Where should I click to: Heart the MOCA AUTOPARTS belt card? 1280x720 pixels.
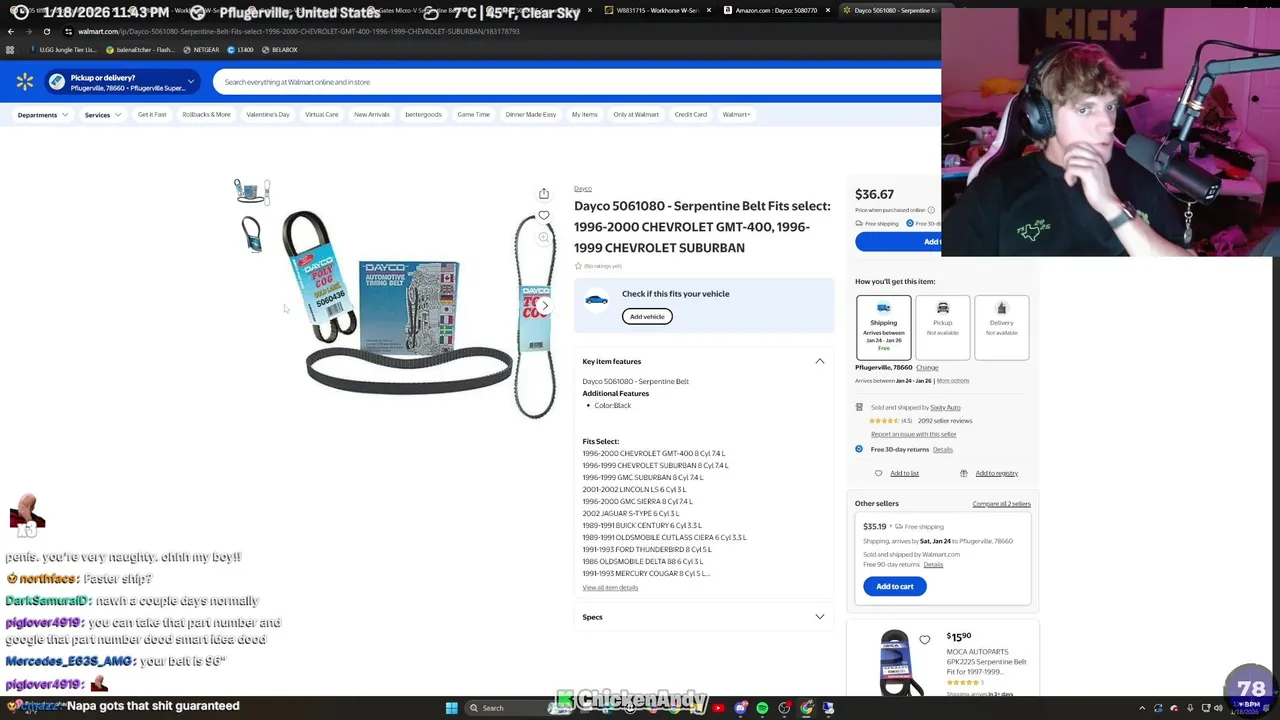coord(924,640)
